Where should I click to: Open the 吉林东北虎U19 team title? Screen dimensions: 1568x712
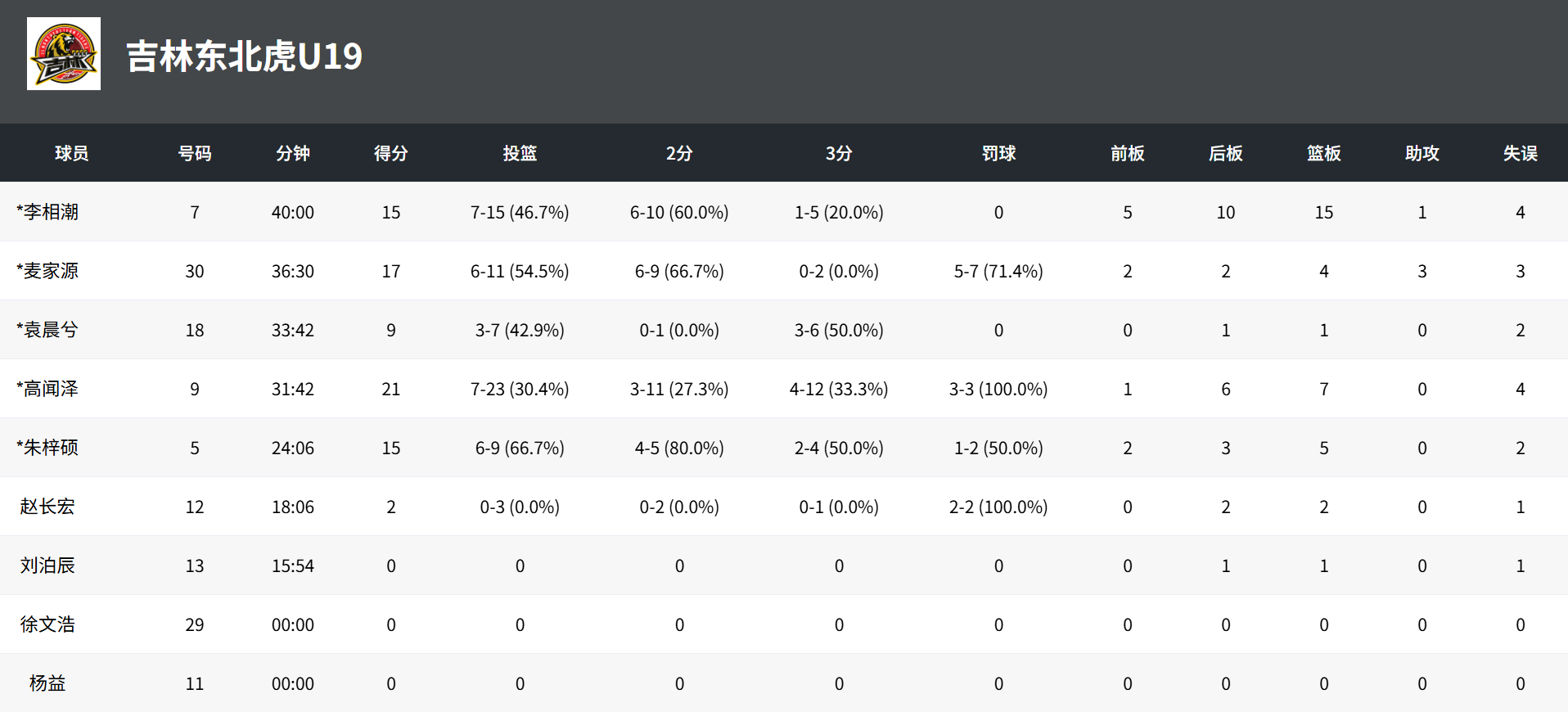click(244, 56)
